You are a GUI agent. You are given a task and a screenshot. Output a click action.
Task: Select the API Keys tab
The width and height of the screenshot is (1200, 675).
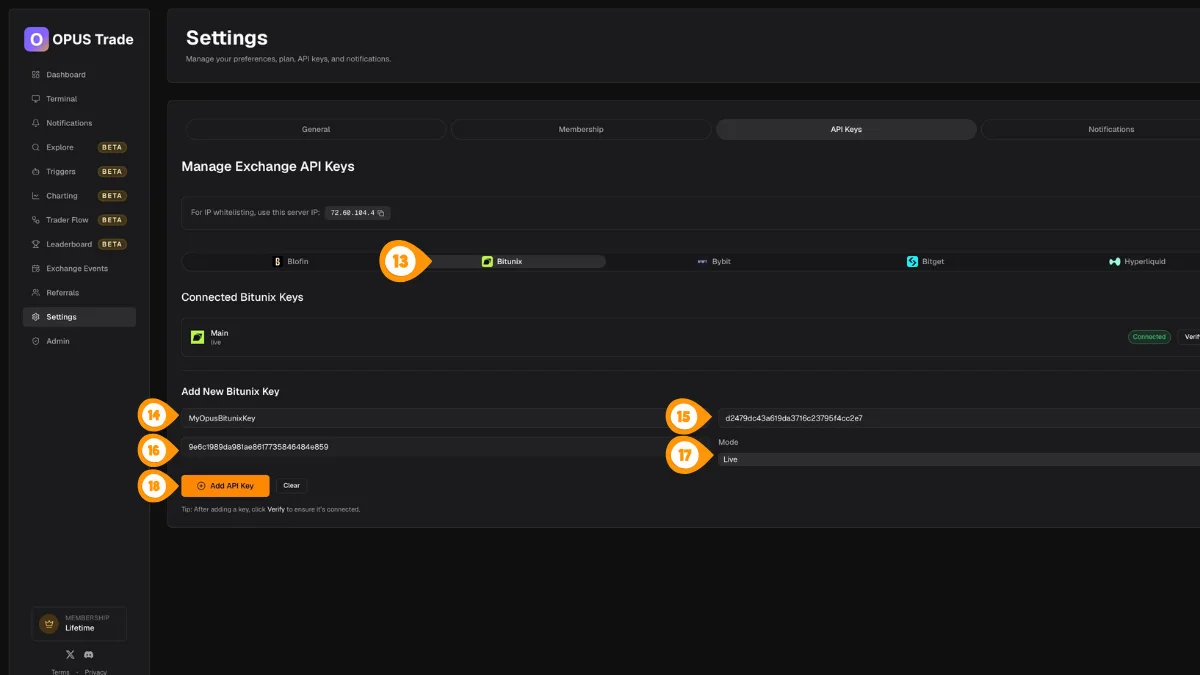click(846, 129)
